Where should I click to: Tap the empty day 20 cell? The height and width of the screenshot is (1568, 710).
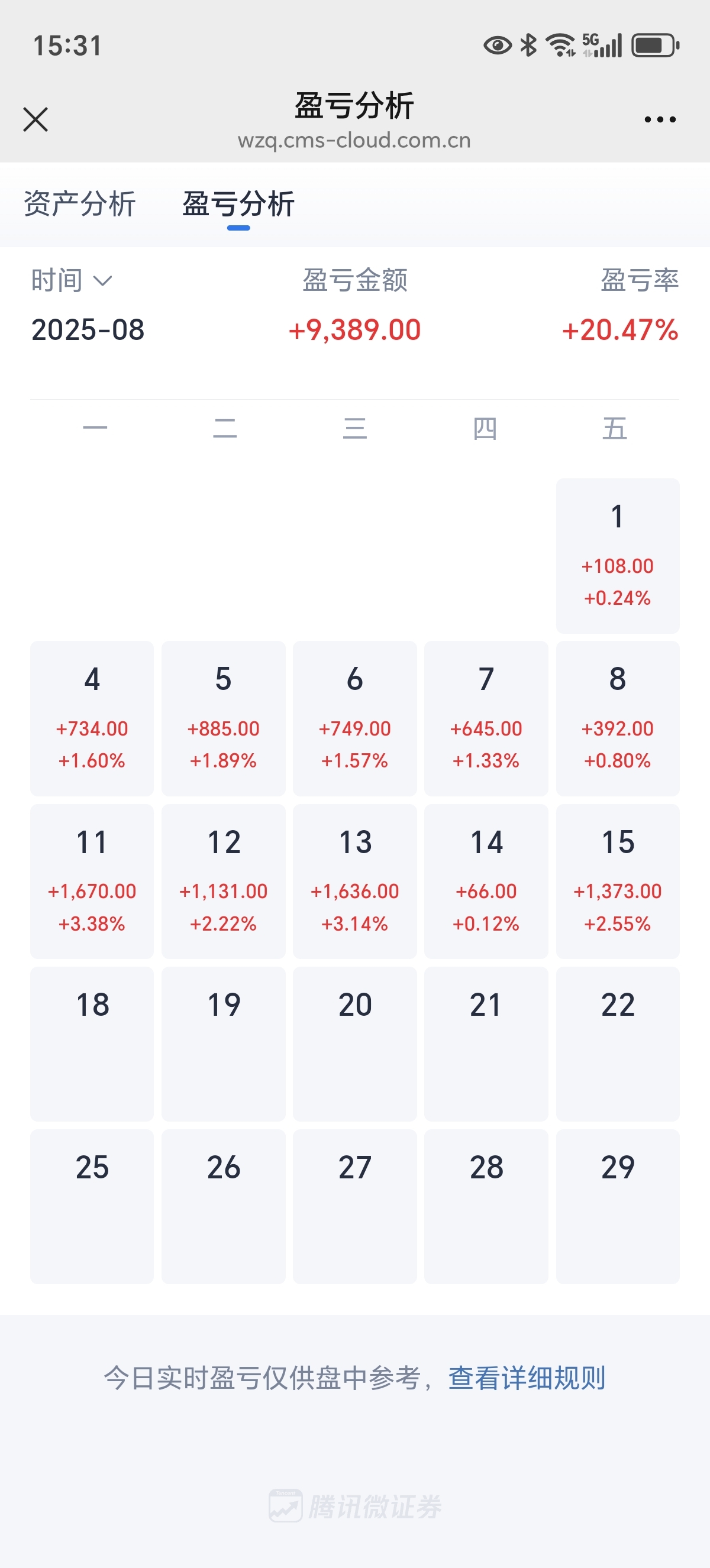[355, 1044]
